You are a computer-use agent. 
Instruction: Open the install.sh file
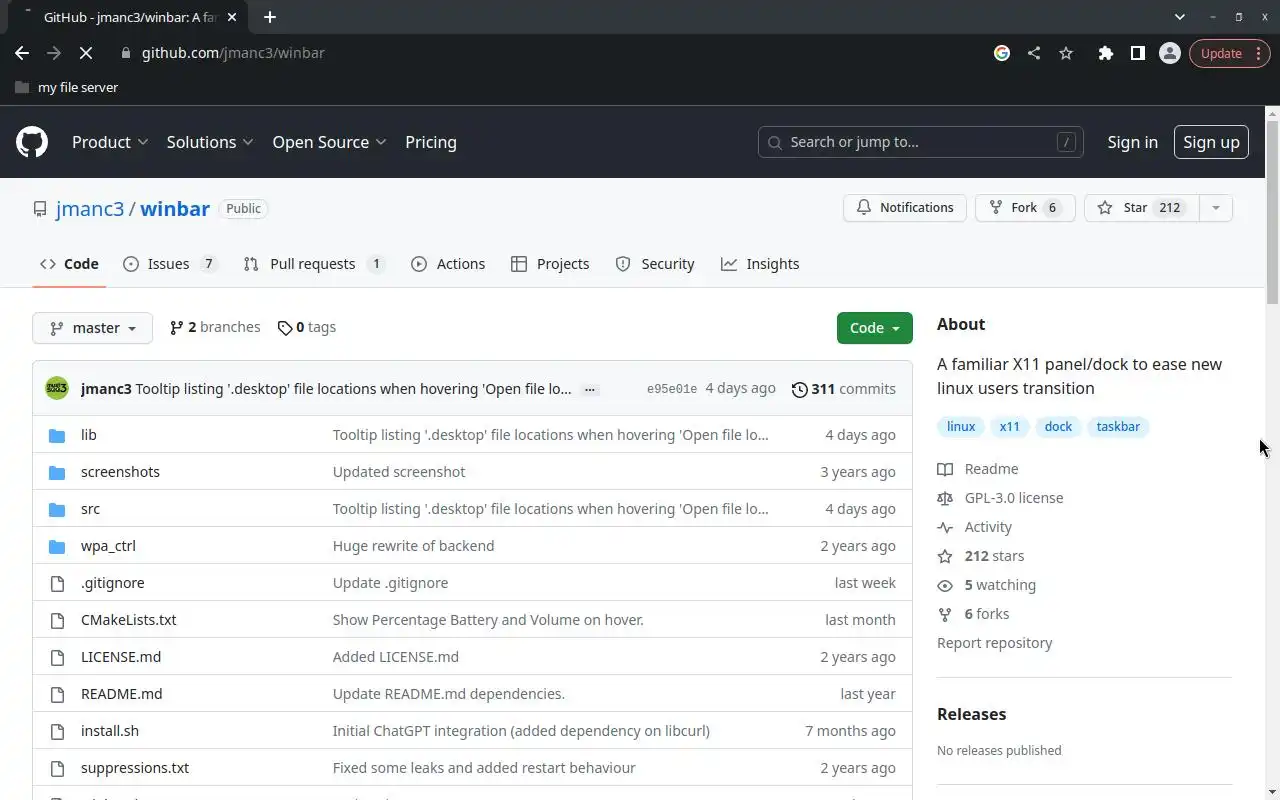point(110,731)
